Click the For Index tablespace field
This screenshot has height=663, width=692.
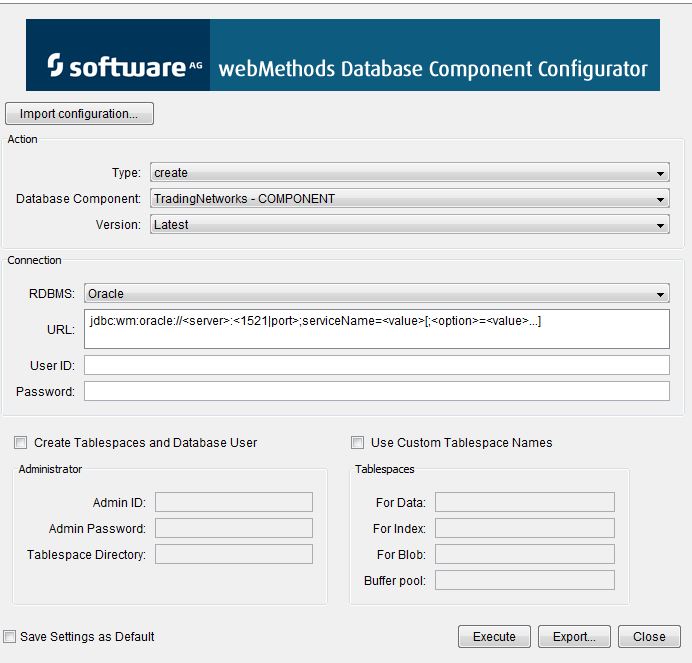(525, 528)
